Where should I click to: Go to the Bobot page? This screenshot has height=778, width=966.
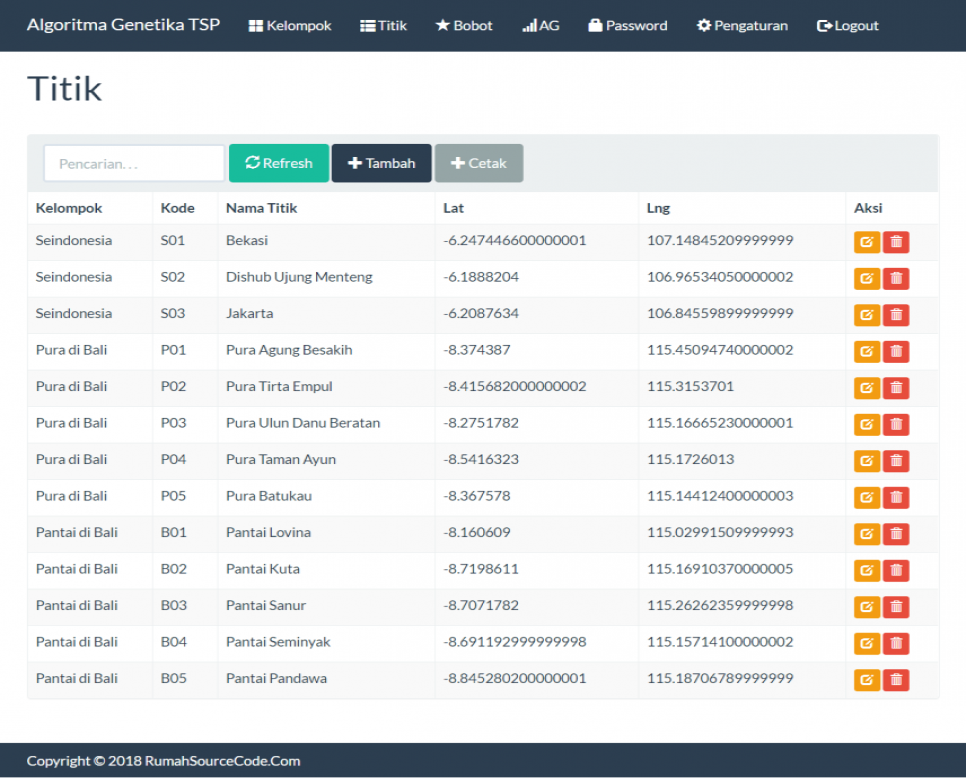pyautogui.click(x=464, y=26)
